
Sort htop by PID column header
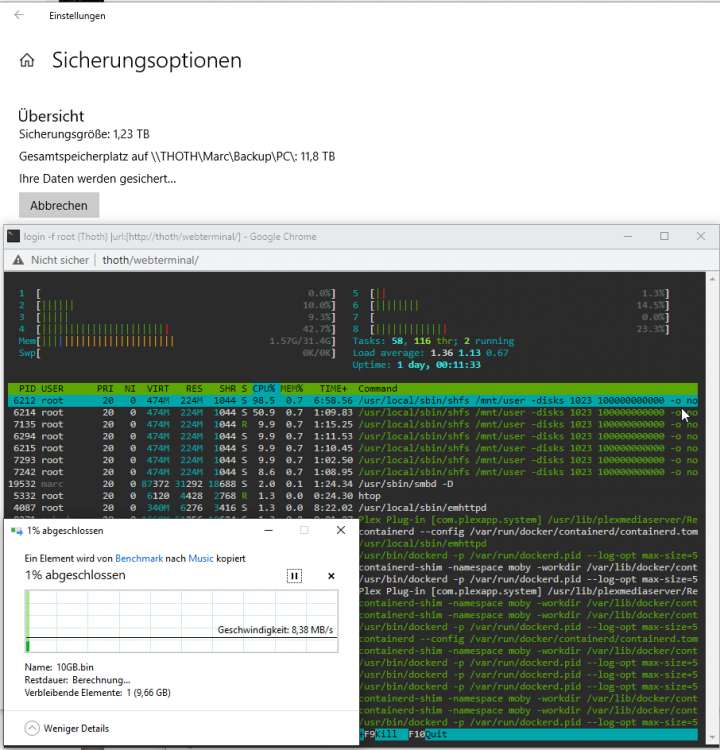coord(27,388)
